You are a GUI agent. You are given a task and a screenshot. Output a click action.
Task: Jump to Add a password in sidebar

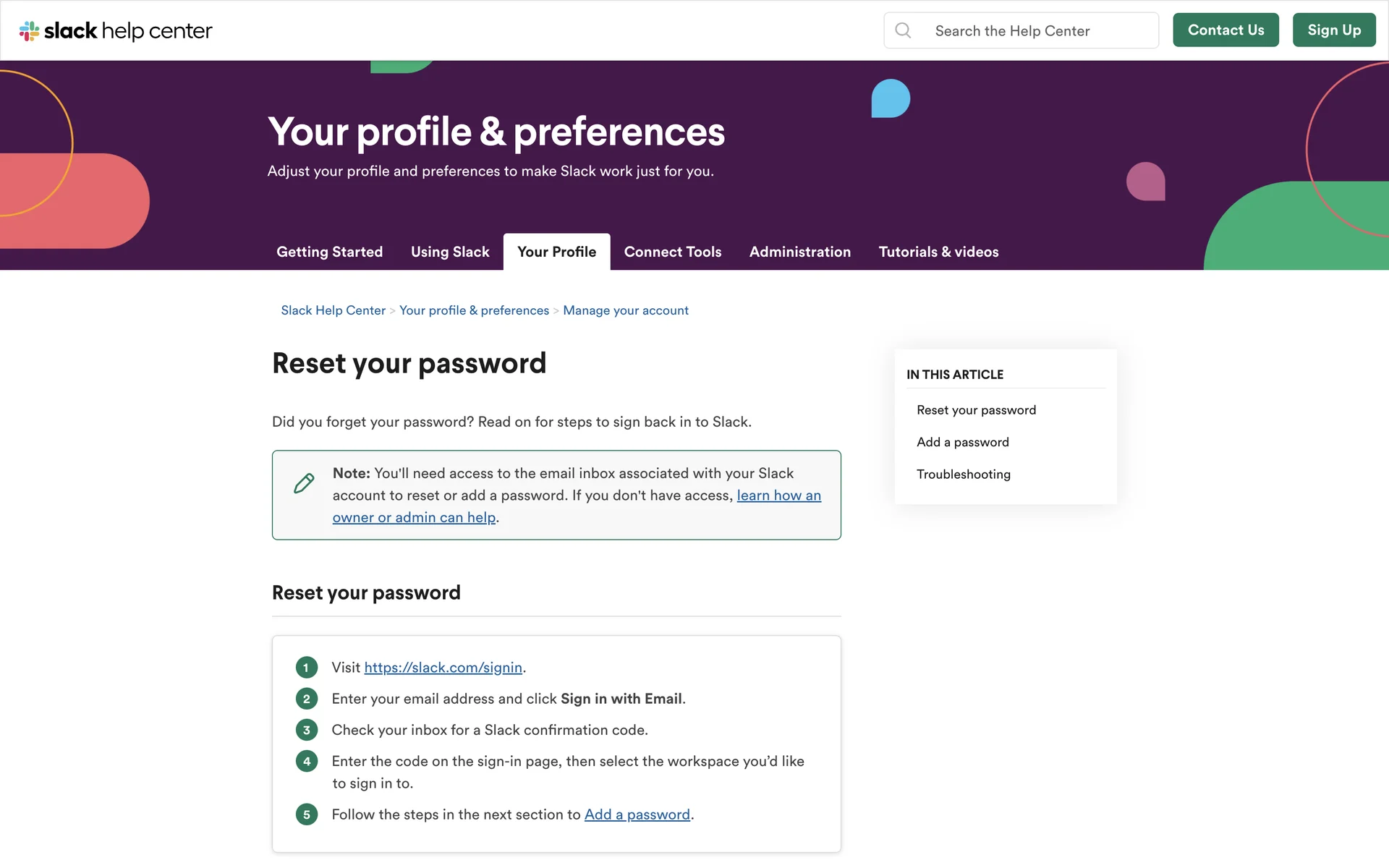[x=962, y=442]
